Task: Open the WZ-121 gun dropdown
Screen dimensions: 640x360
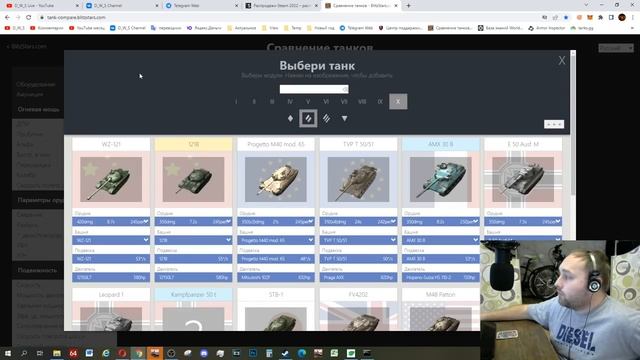Action: pyautogui.click(x=111, y=222)
